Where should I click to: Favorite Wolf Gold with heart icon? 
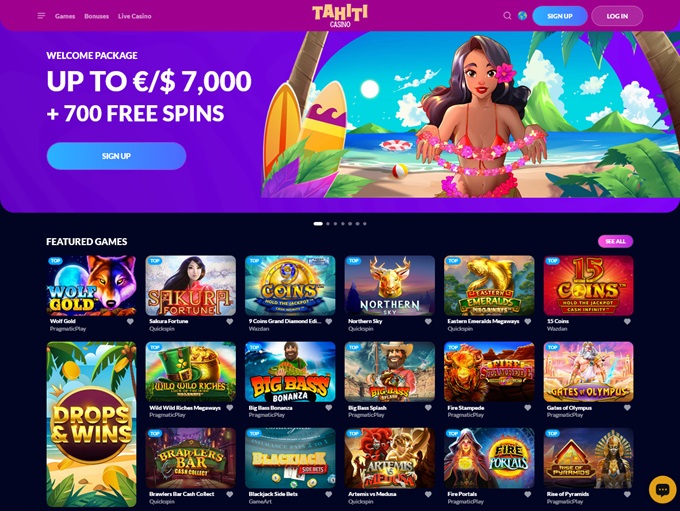tap(130, 321)
